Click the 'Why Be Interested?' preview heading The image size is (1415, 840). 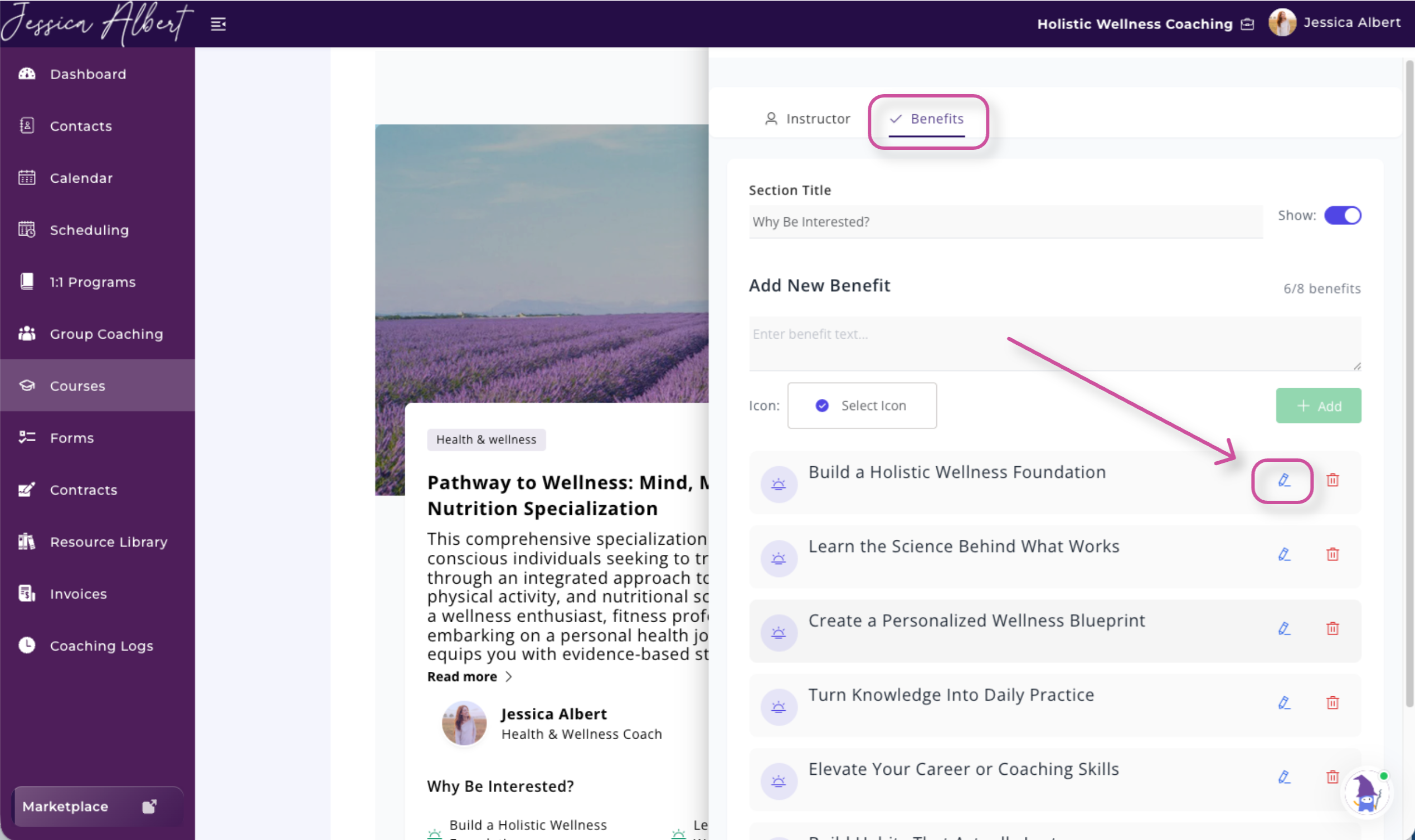pos(500,786)
